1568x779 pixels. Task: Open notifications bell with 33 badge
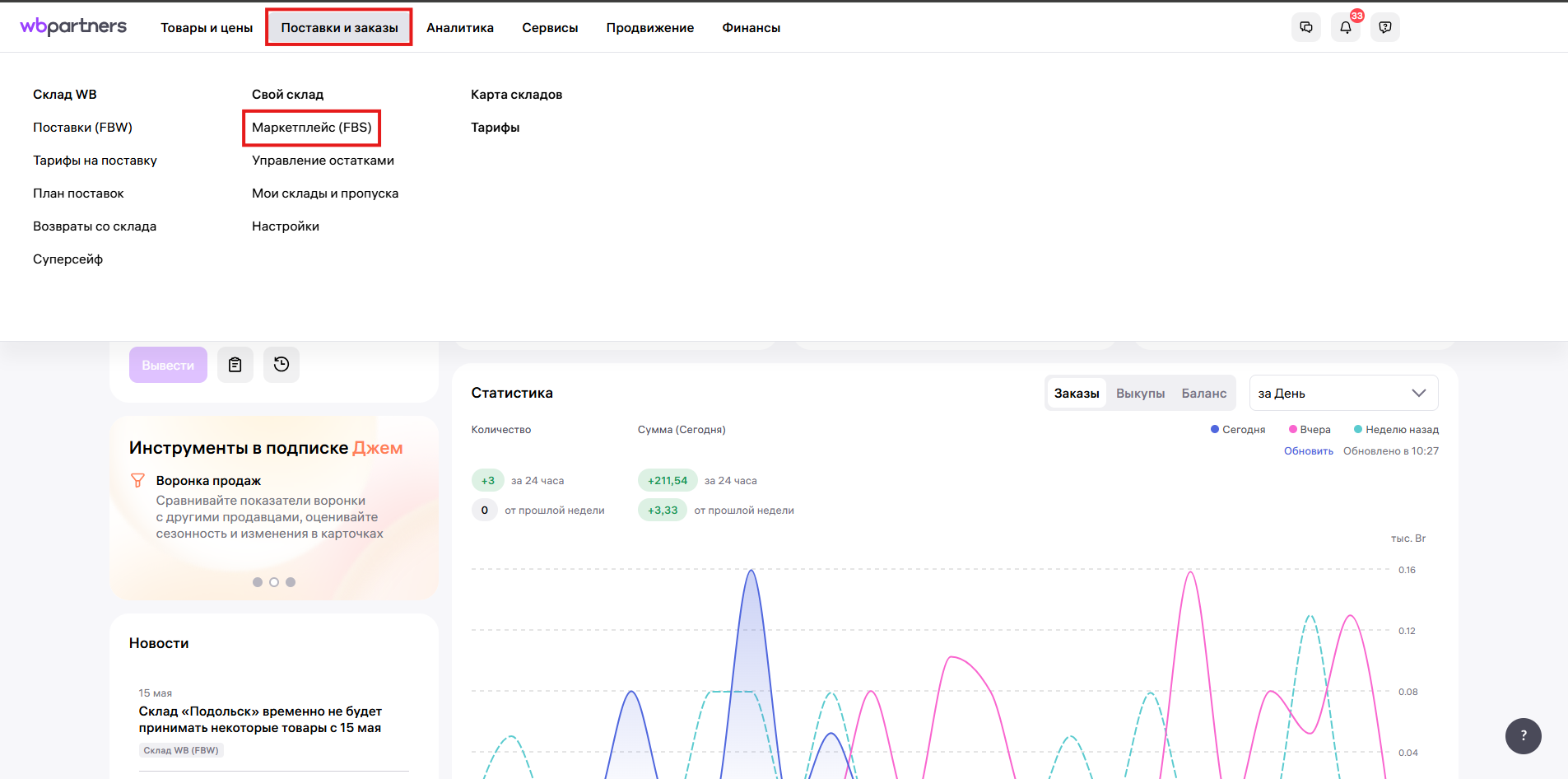pos(1346,27)
